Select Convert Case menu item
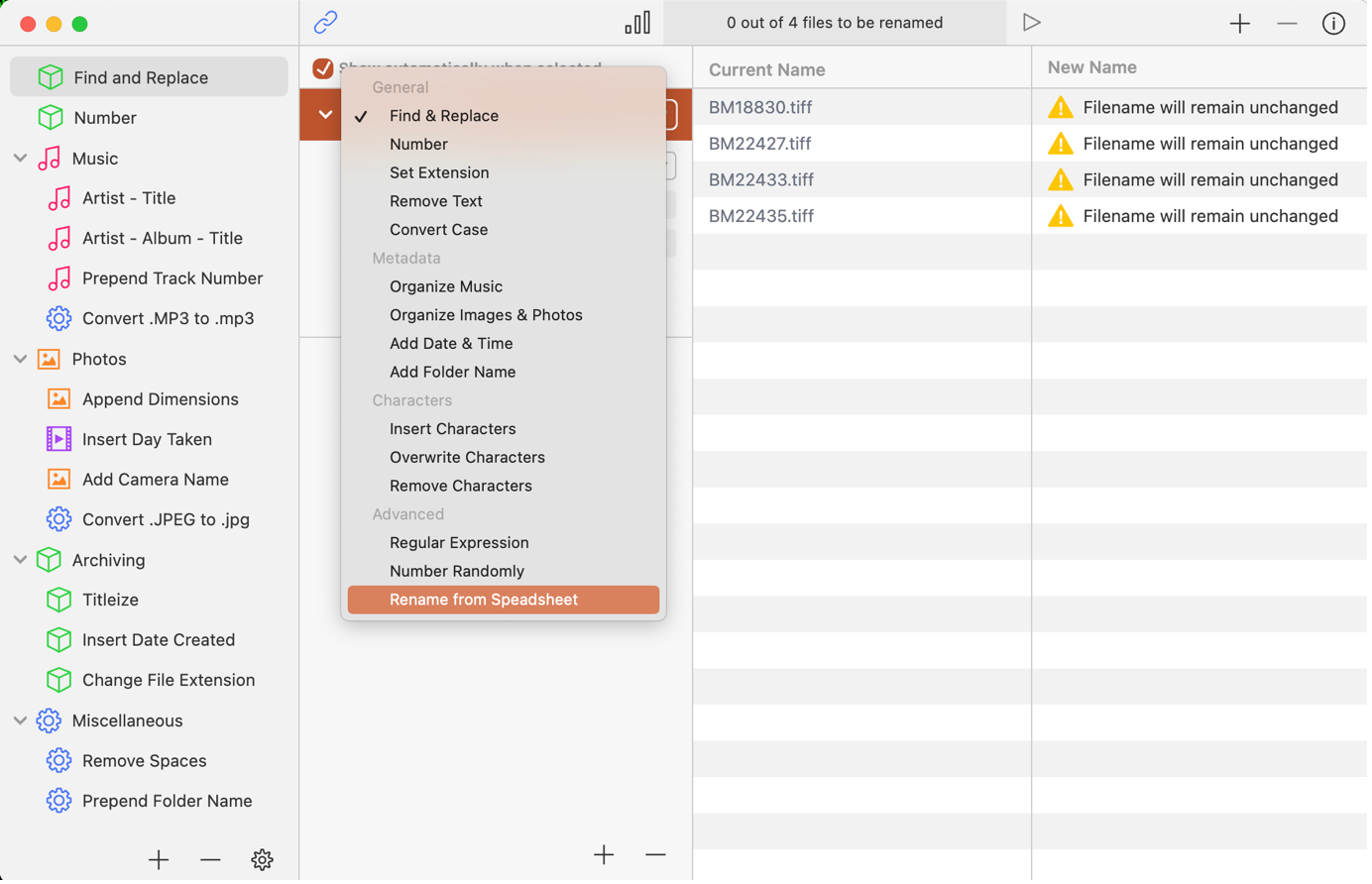 pyautogui.click(x=505, y=230)
